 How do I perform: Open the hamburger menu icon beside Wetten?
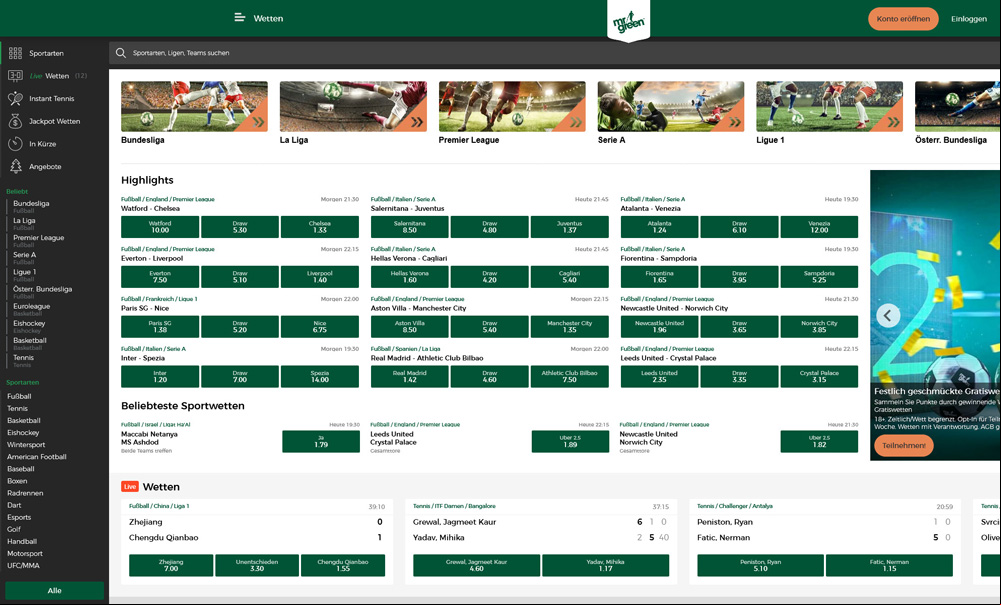pyautogui.click(x=239, y=18)
